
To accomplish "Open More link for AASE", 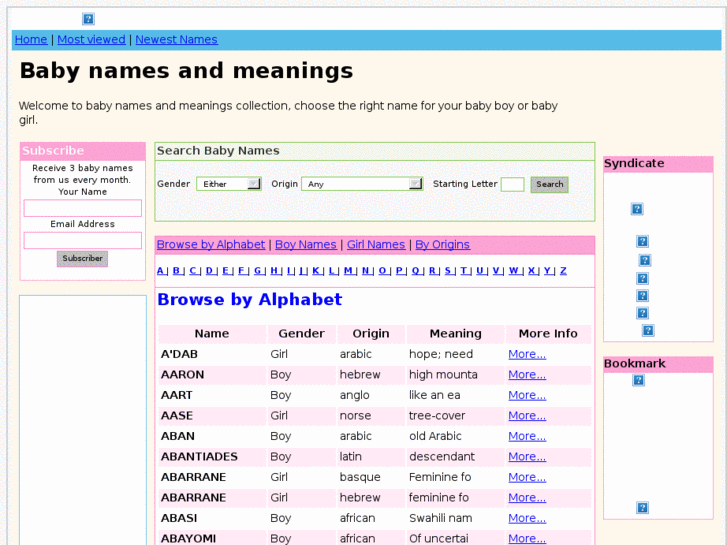I will click(x=527, y=415).
